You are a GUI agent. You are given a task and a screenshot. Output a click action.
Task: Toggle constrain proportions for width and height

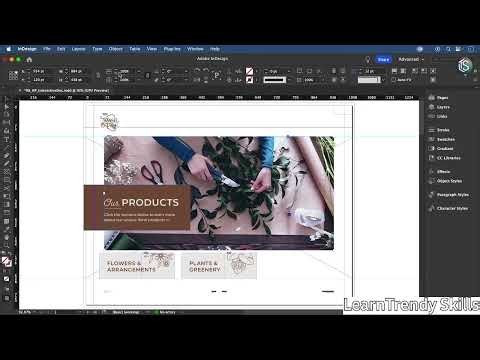98,75
